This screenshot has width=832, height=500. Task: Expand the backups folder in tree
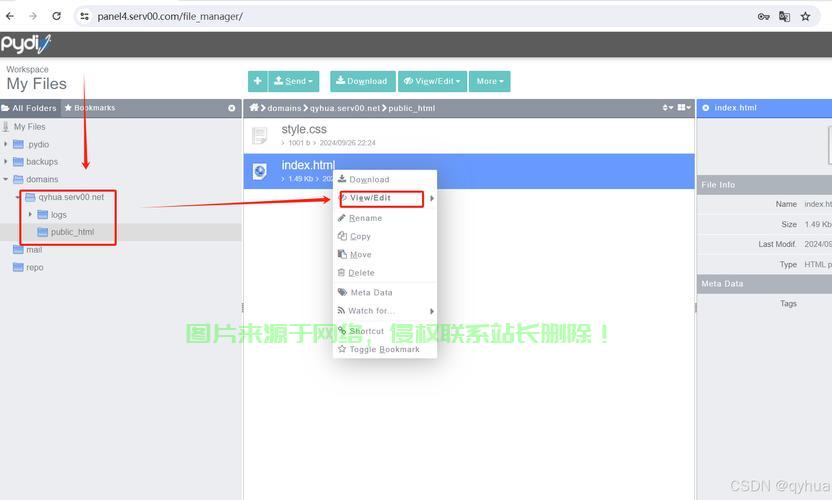tap(6, 162)
